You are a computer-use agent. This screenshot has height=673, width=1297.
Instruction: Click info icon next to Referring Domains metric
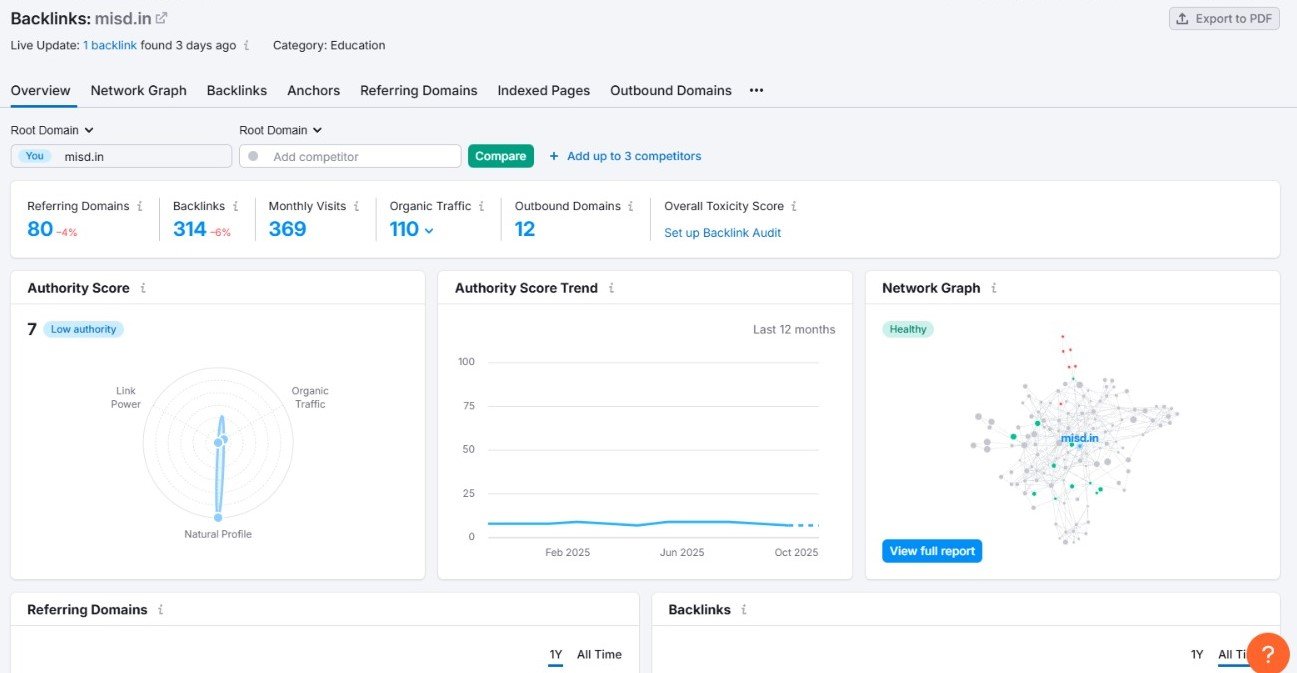pos(139,206)
